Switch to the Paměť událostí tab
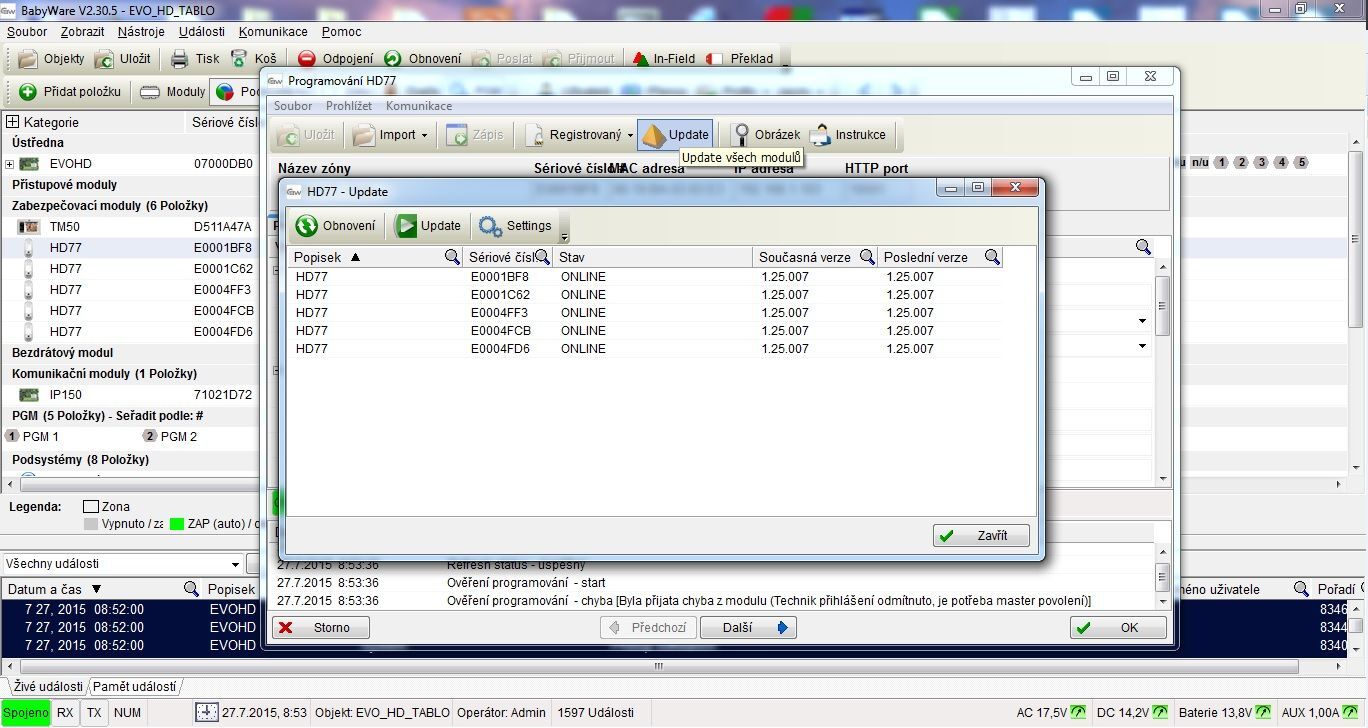The width and height of the screenshot is (1368, 728). coord(134,687)
